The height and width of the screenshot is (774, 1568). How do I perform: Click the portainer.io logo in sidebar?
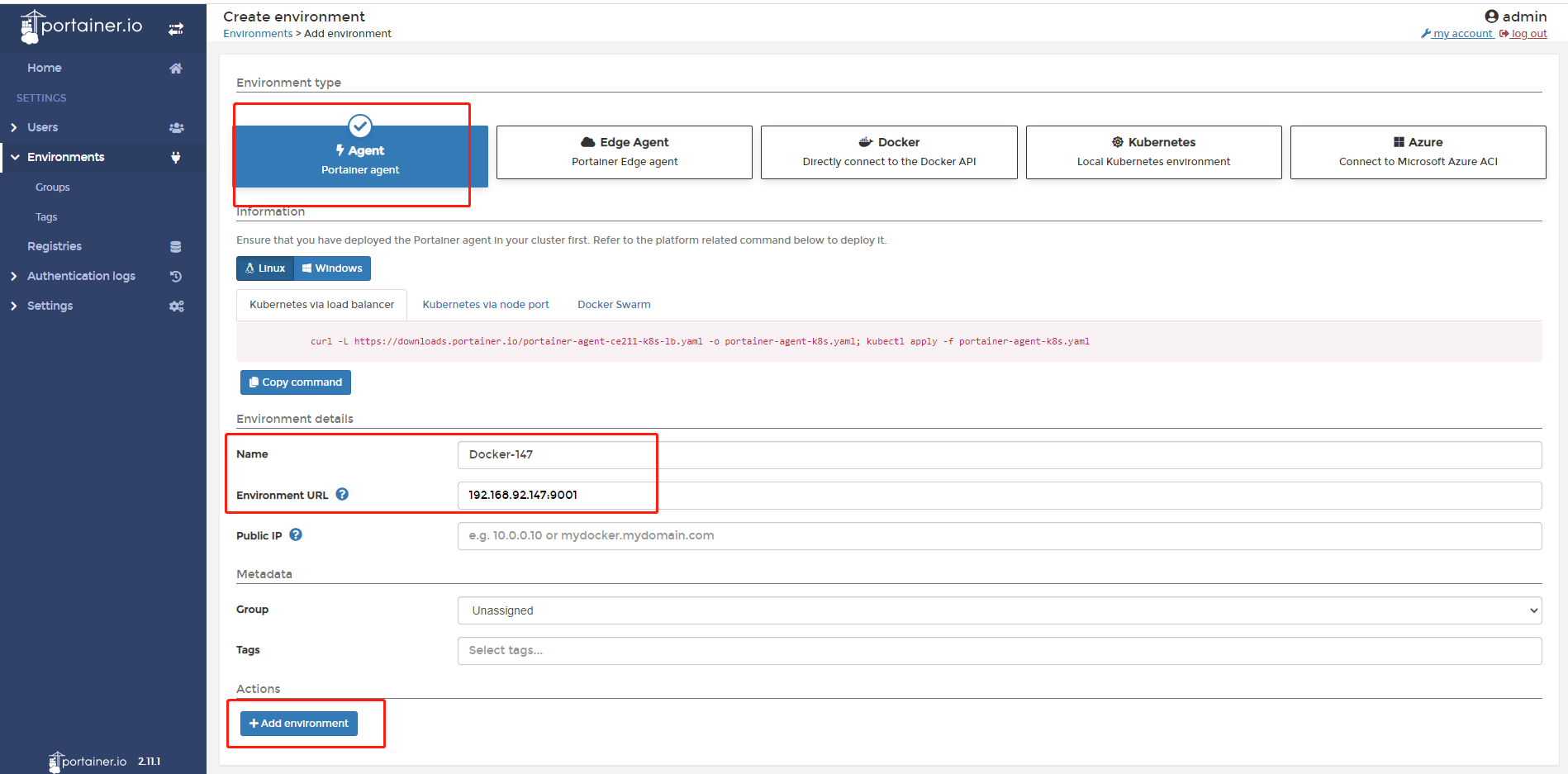(x=81, y=26)
